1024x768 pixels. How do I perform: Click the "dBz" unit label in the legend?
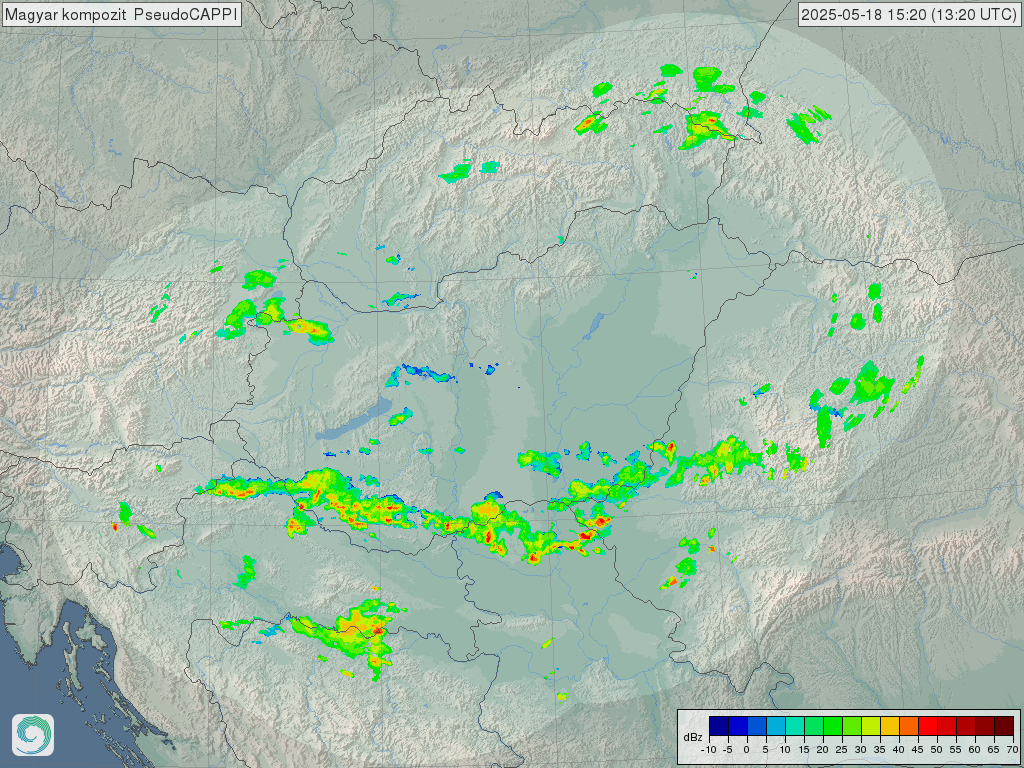click(x=693, y=737)
